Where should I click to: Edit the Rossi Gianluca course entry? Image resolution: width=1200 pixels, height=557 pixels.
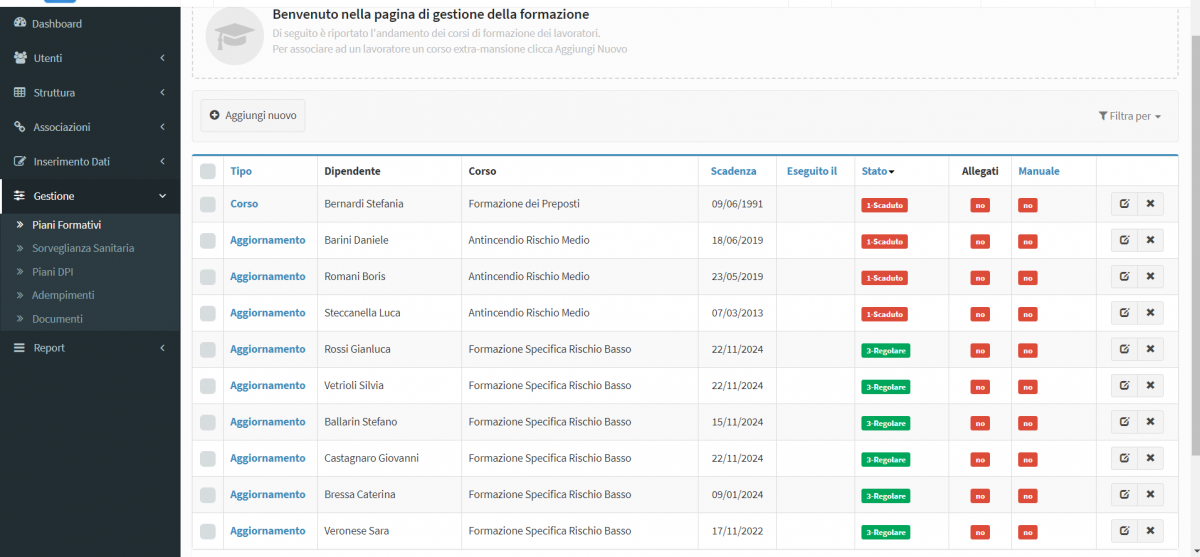(x=1124, y=349)
